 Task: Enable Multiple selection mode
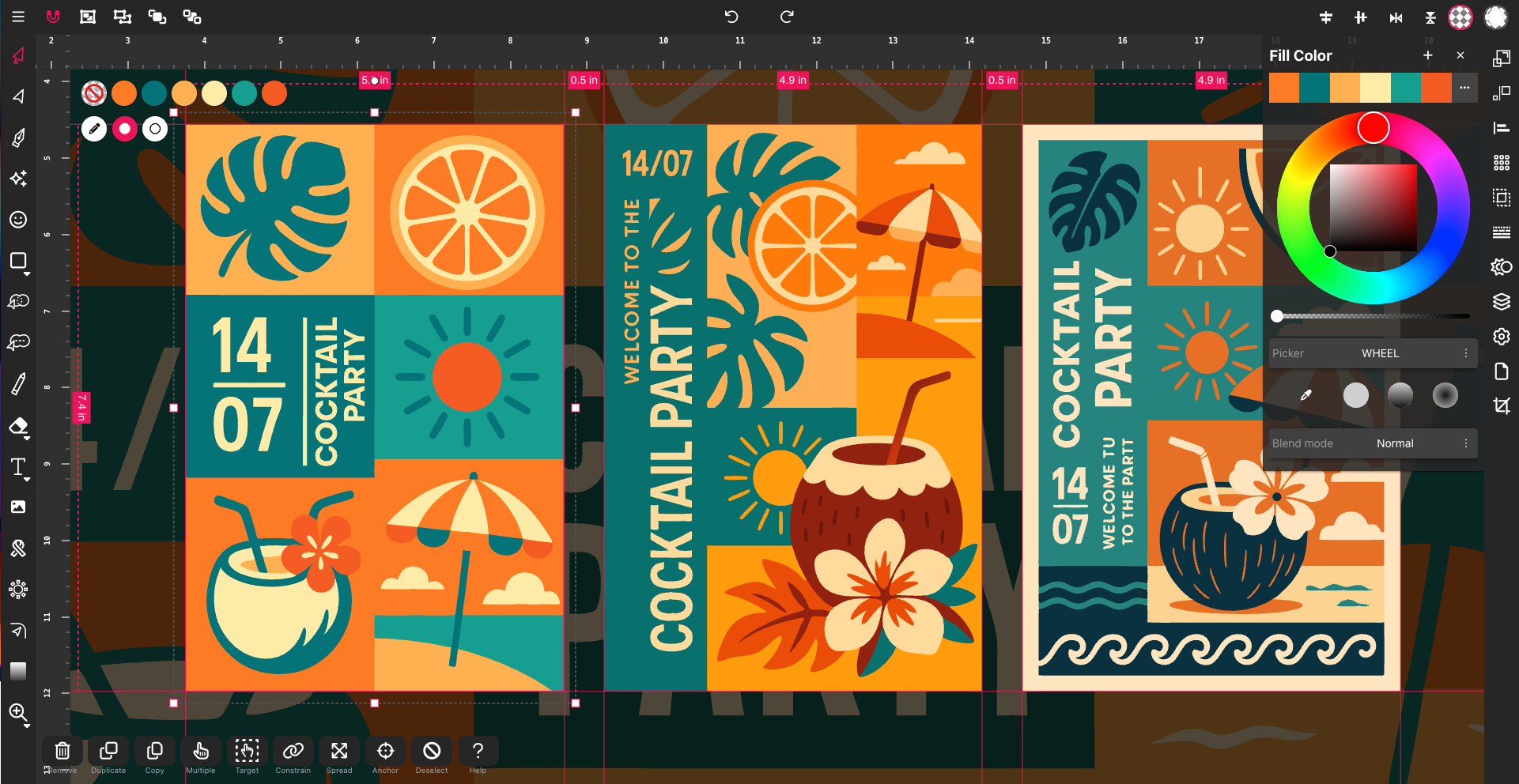201,751
